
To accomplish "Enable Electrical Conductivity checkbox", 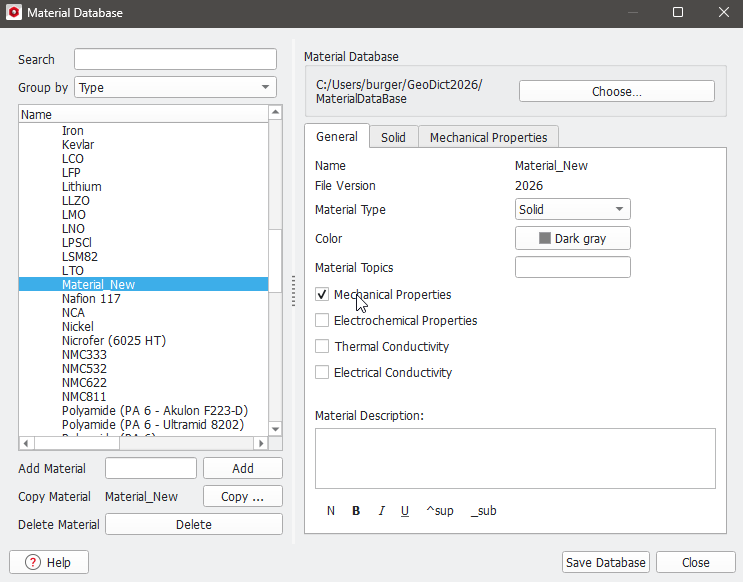I will (x=322, y=373).
